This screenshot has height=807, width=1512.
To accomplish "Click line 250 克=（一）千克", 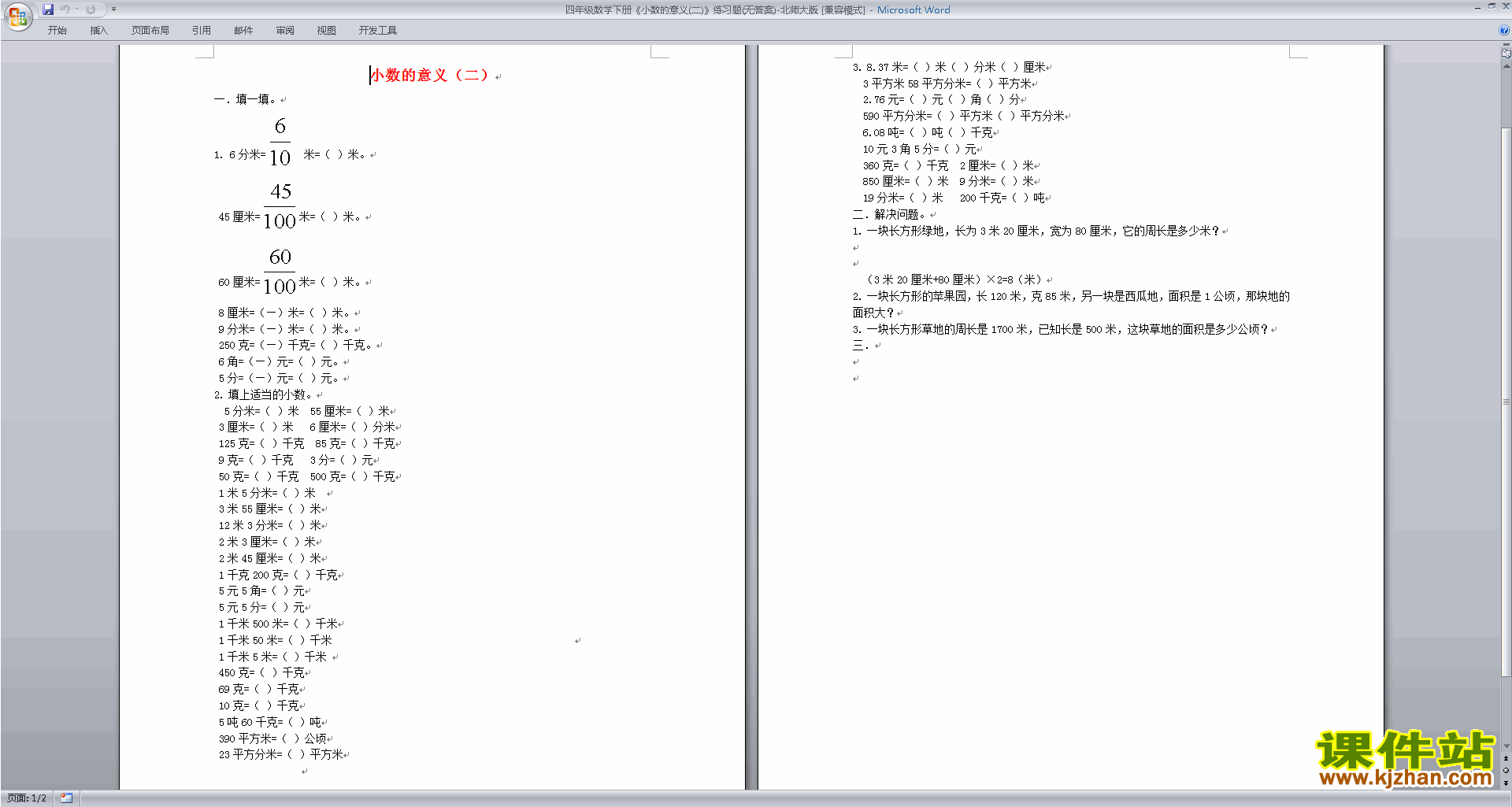I will pyautogui.click(x=295, y=345).
